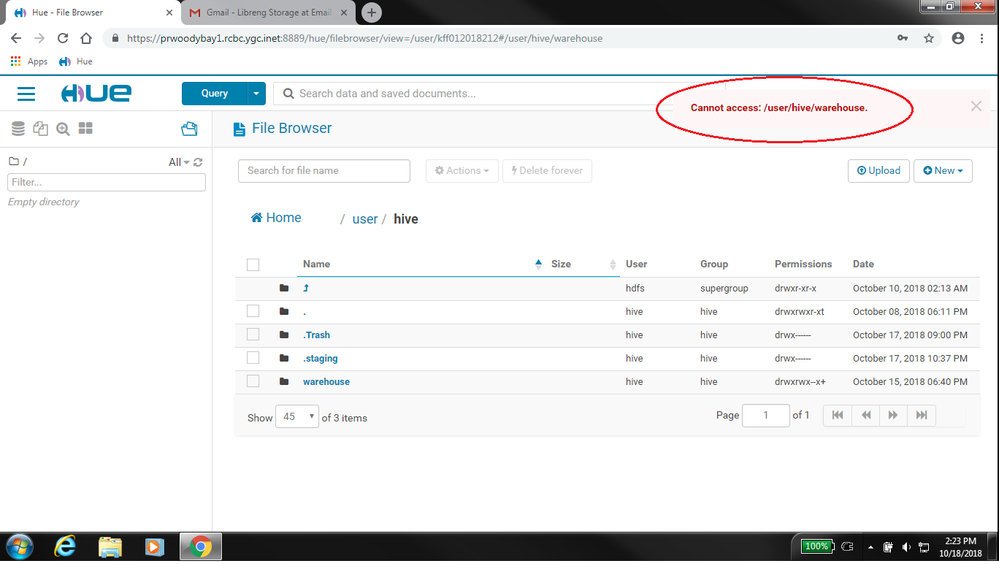Viewport: 999px width, 564px height.
Task: Focus the Search data and saved documents field
Action: pyautogui.click(x=471, y=94)
